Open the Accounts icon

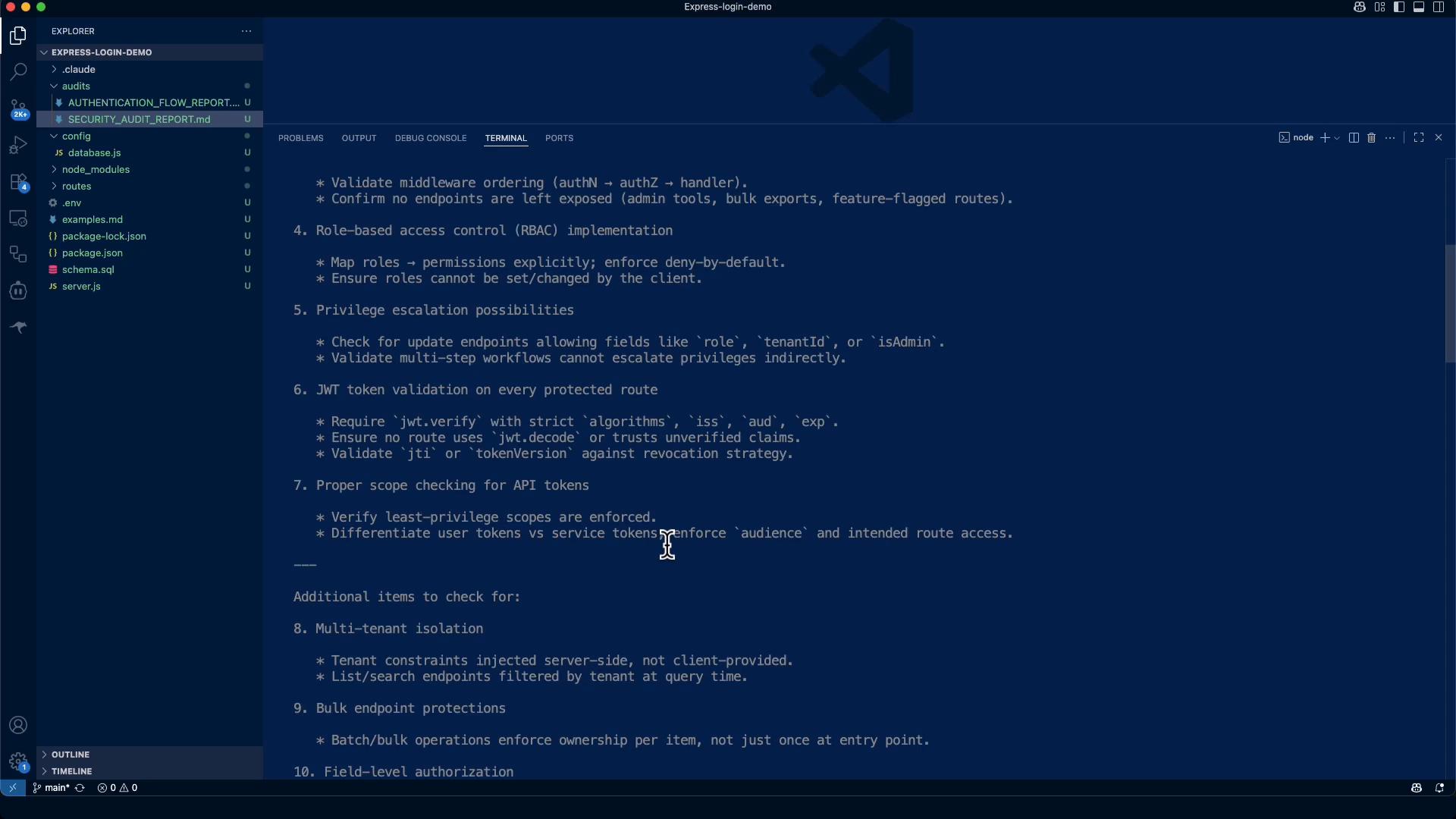click(18, 725)
